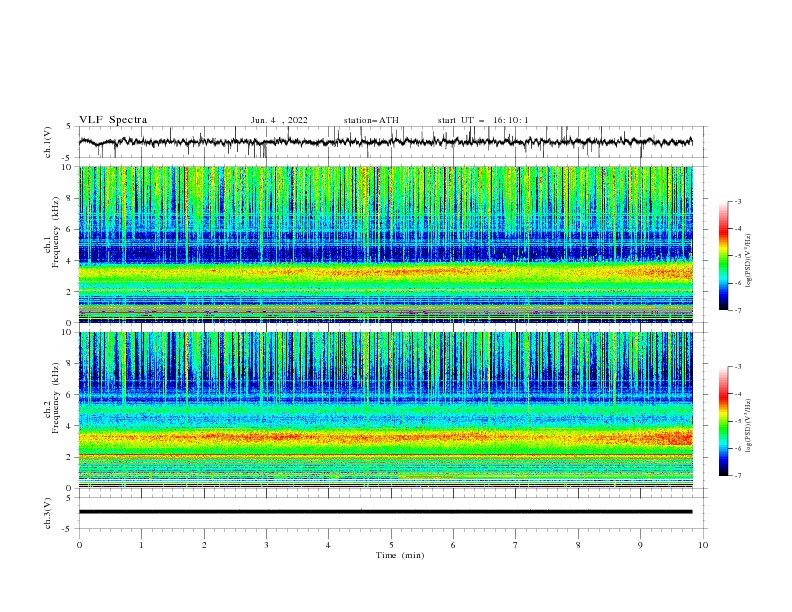
Task: Click the ch.2 spectrogram colorbar
Action: (x=724, y=421)
